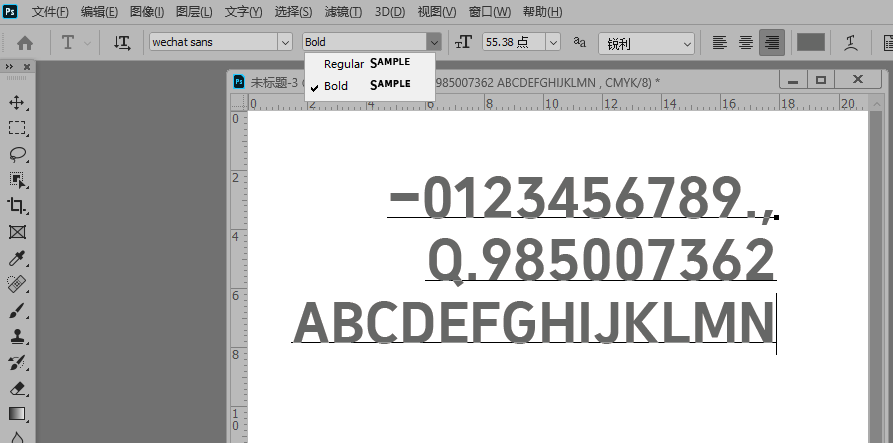Open the 滤镜(T) menu
Viewport: 893px width, 443px height.
coord(343,11)
